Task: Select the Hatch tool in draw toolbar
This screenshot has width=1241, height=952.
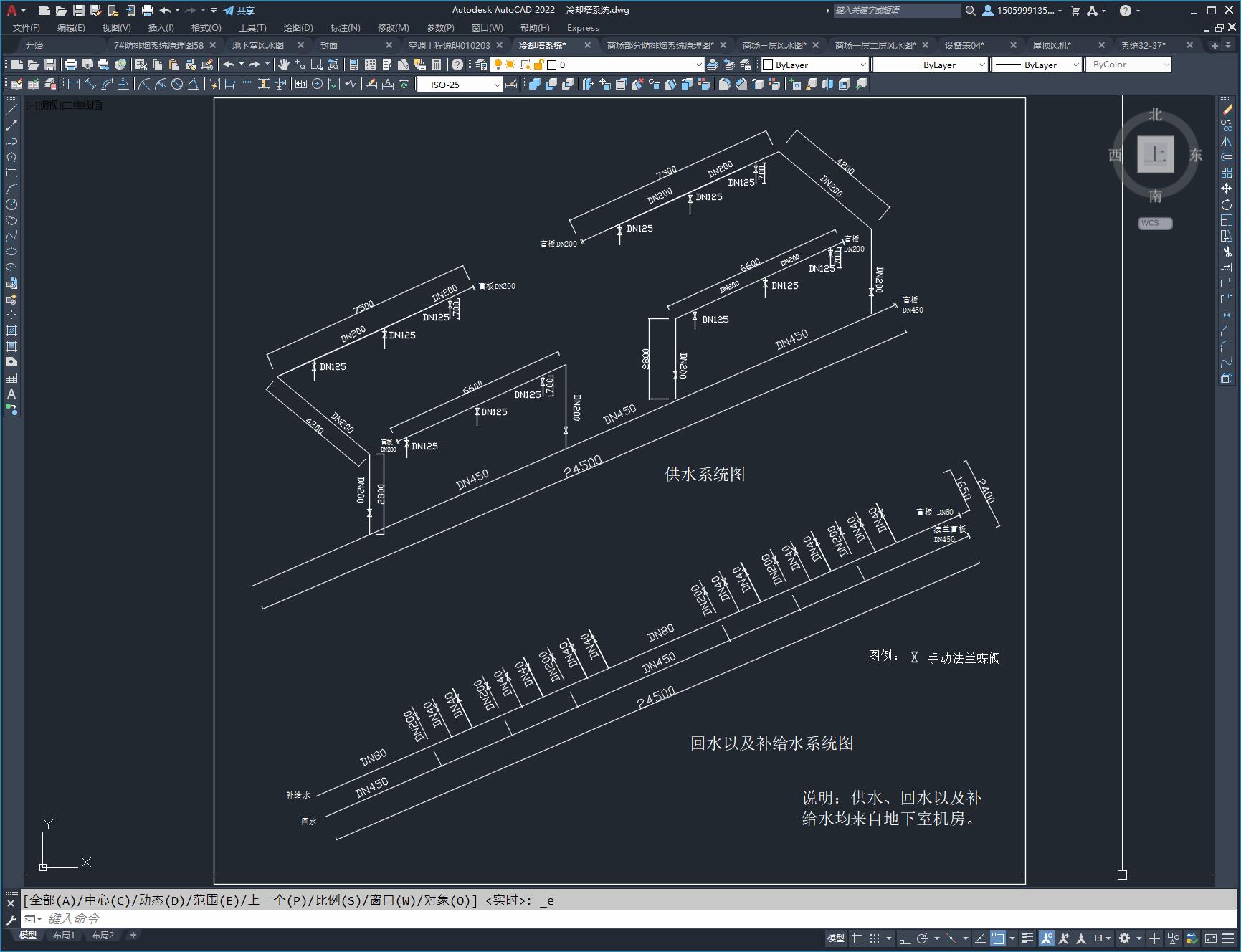Action: pyautogui.click(x=11, y=330)
